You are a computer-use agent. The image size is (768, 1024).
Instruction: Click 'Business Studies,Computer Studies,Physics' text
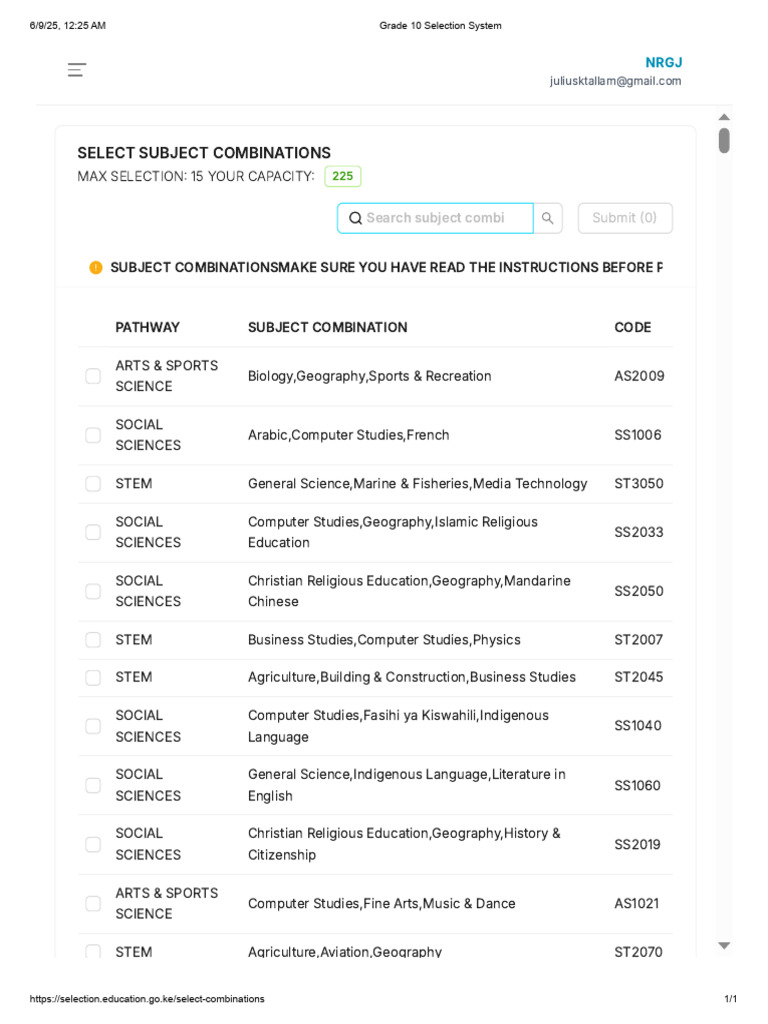(384, 639)
